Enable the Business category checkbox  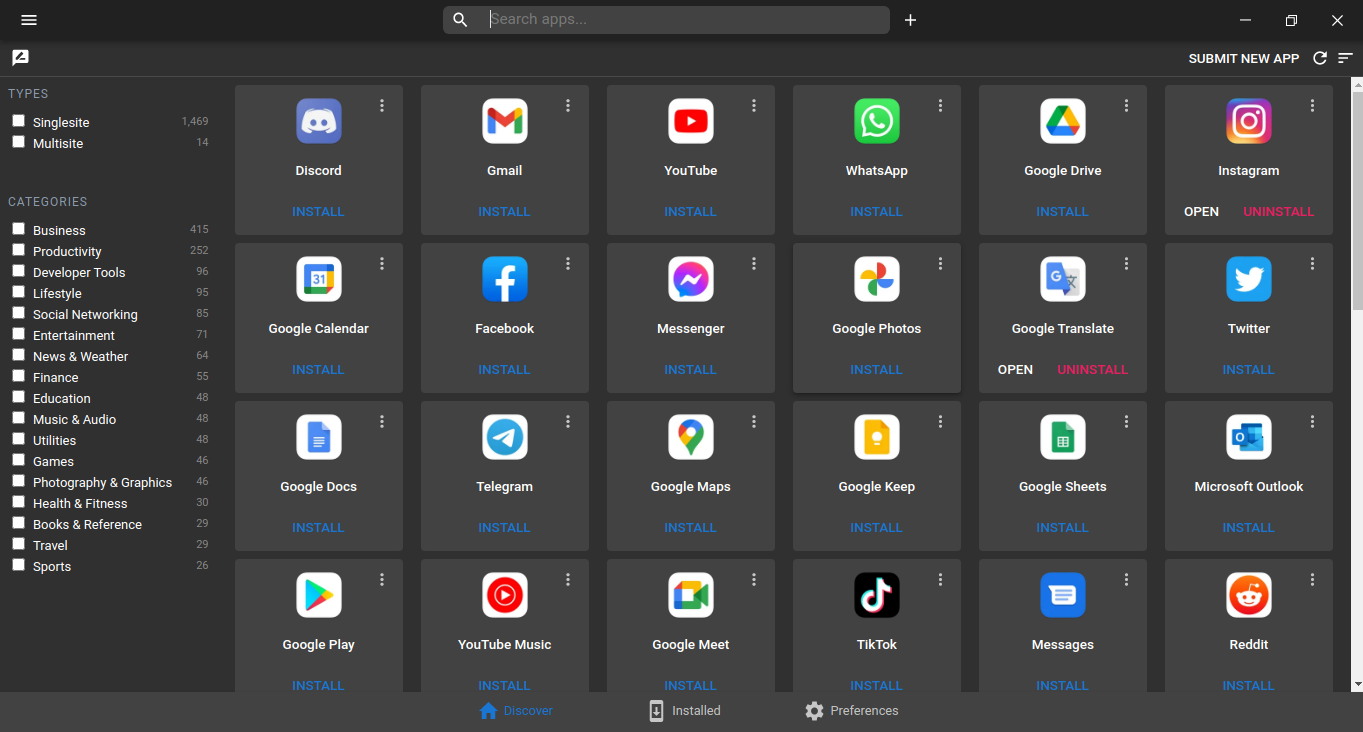click(18, 229)
